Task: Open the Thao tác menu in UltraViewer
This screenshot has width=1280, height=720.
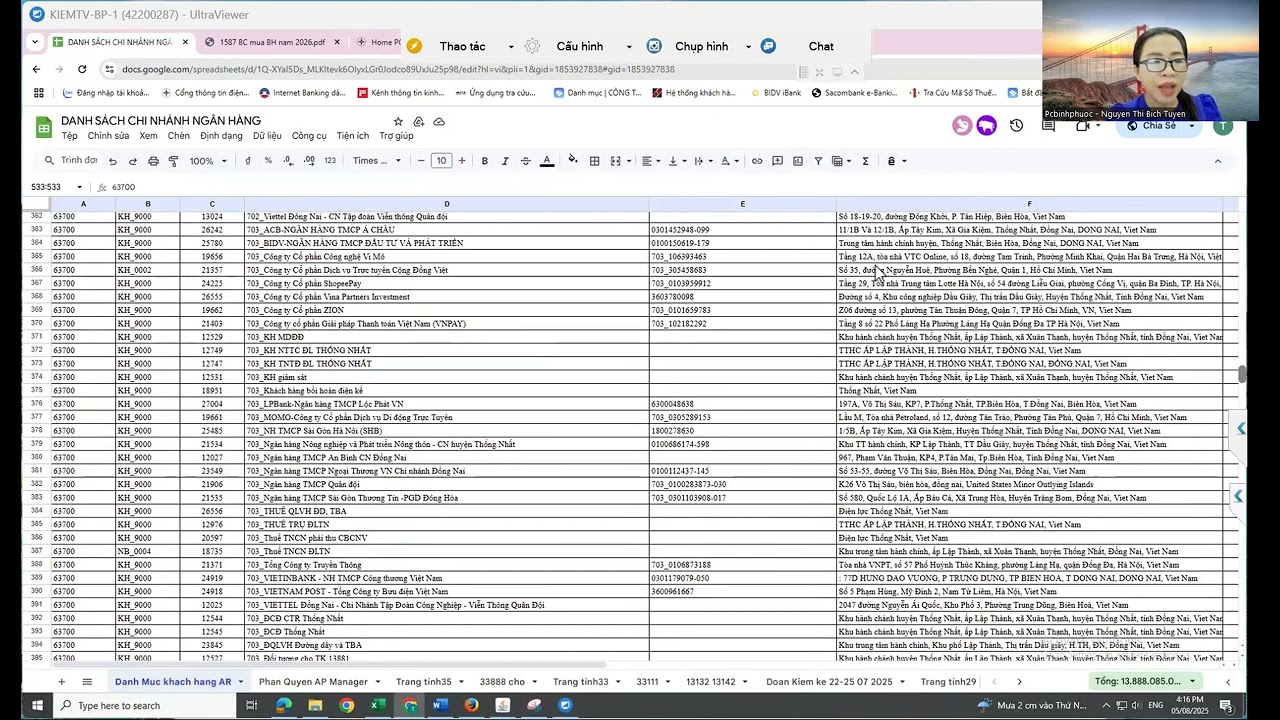Action: point(461,46)
